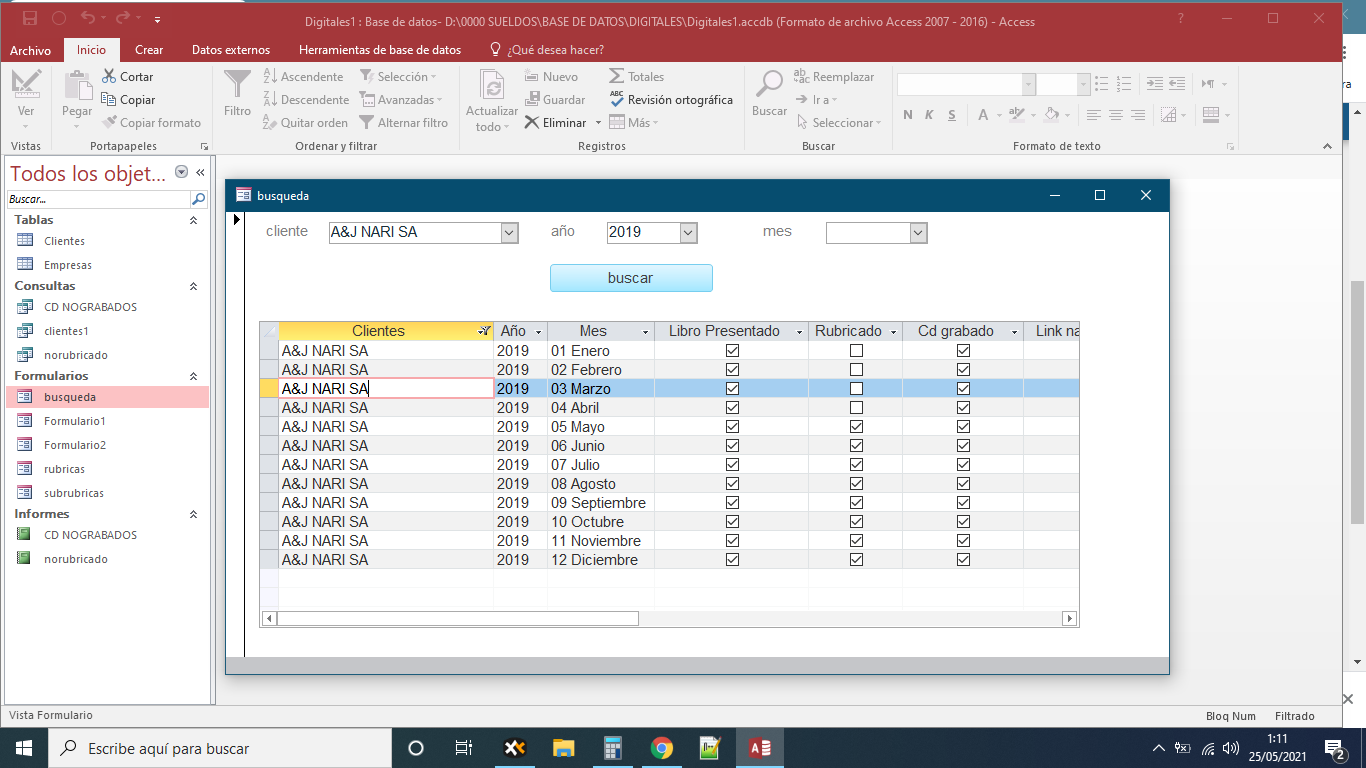
Task: Toggle Rubricado checkbox for 02 Febrero
Action: pyautogui.click(x=856, y=370)
